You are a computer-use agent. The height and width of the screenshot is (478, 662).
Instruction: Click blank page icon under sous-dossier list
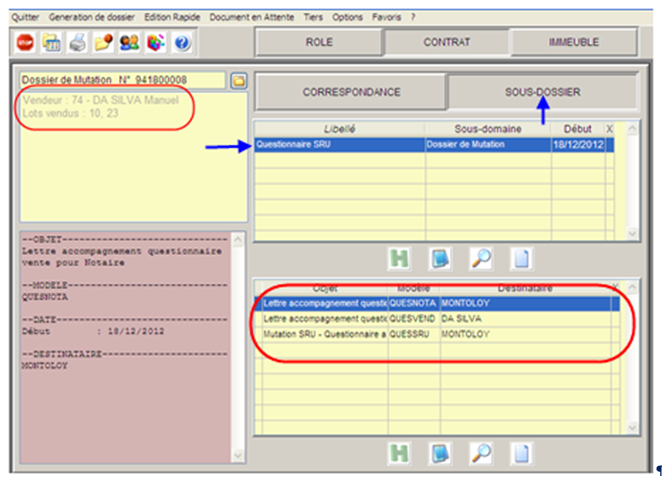[x=521, y=258]
